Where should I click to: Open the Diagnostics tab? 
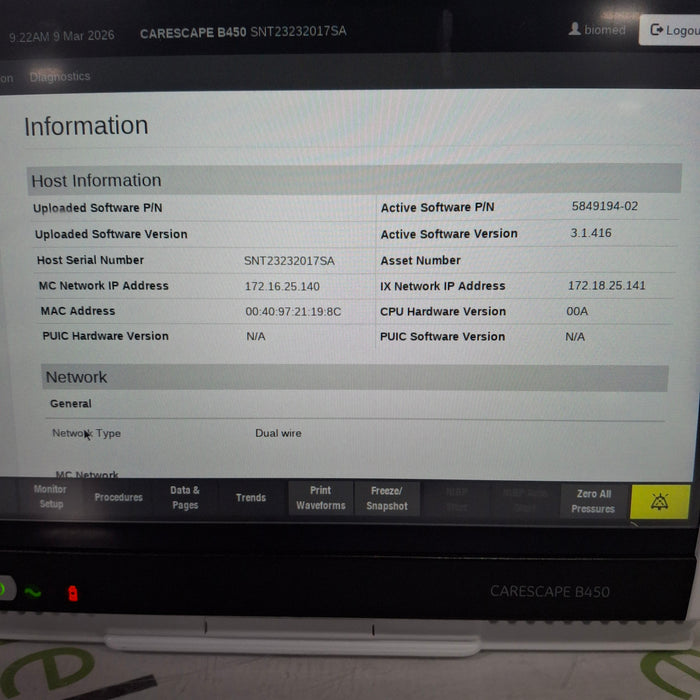[x=60, y=77]
